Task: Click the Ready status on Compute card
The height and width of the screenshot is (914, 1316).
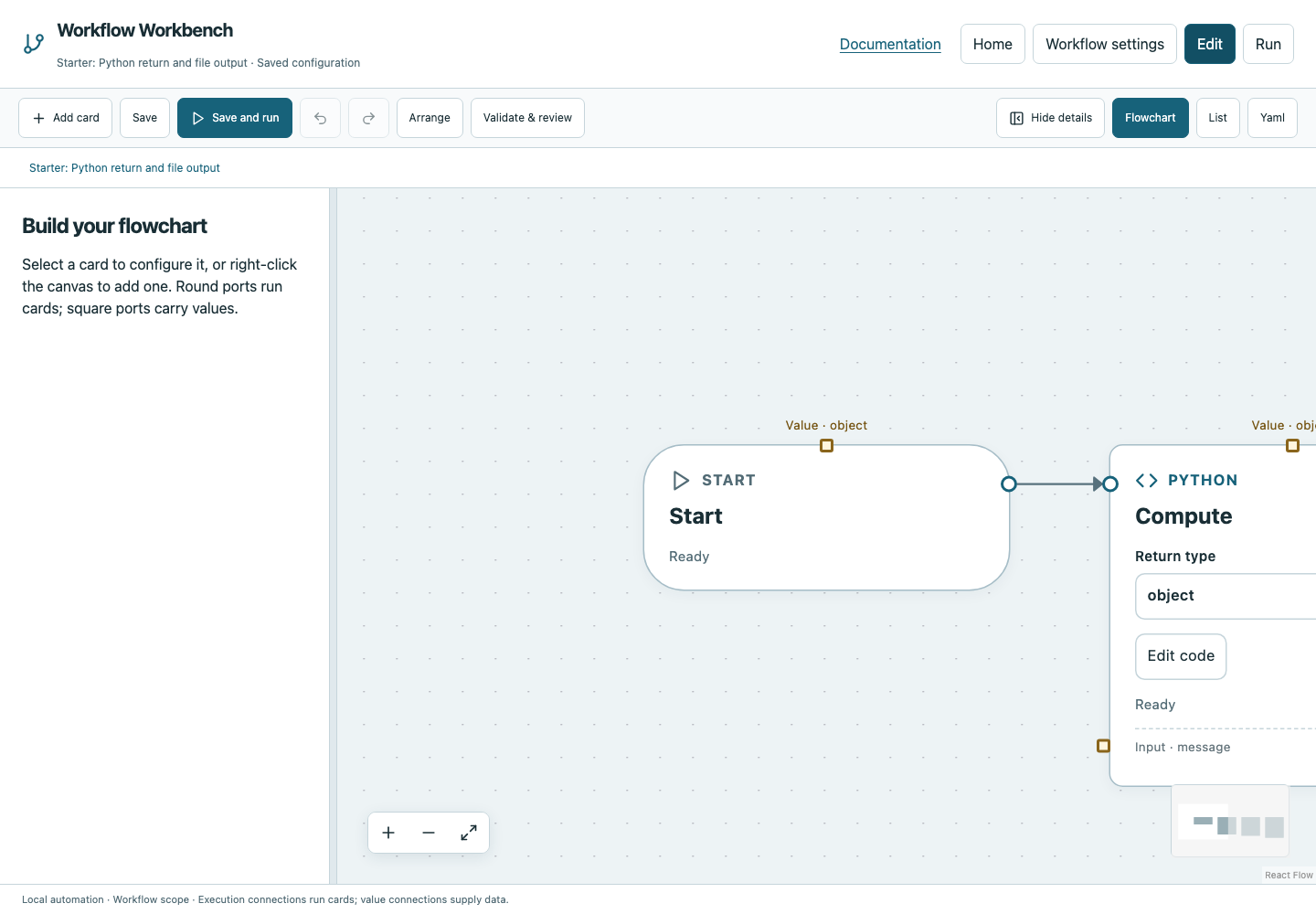Action: coord(1155,705)
